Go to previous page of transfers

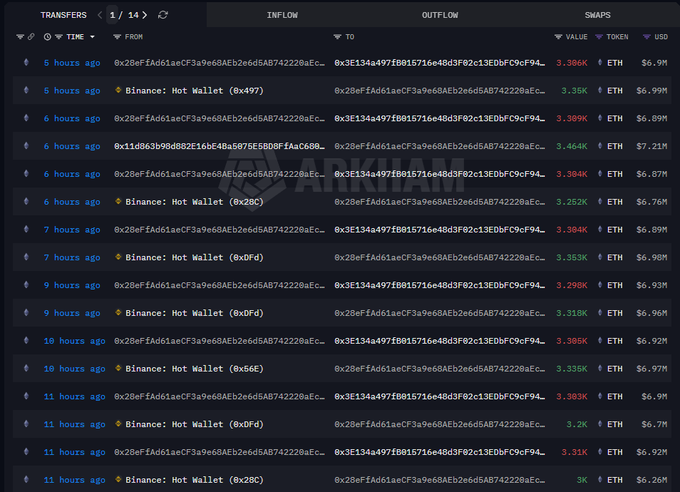[x=100, y=15]
